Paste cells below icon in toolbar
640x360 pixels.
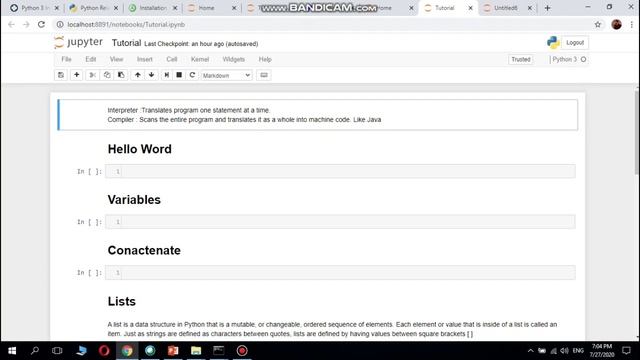121,75
